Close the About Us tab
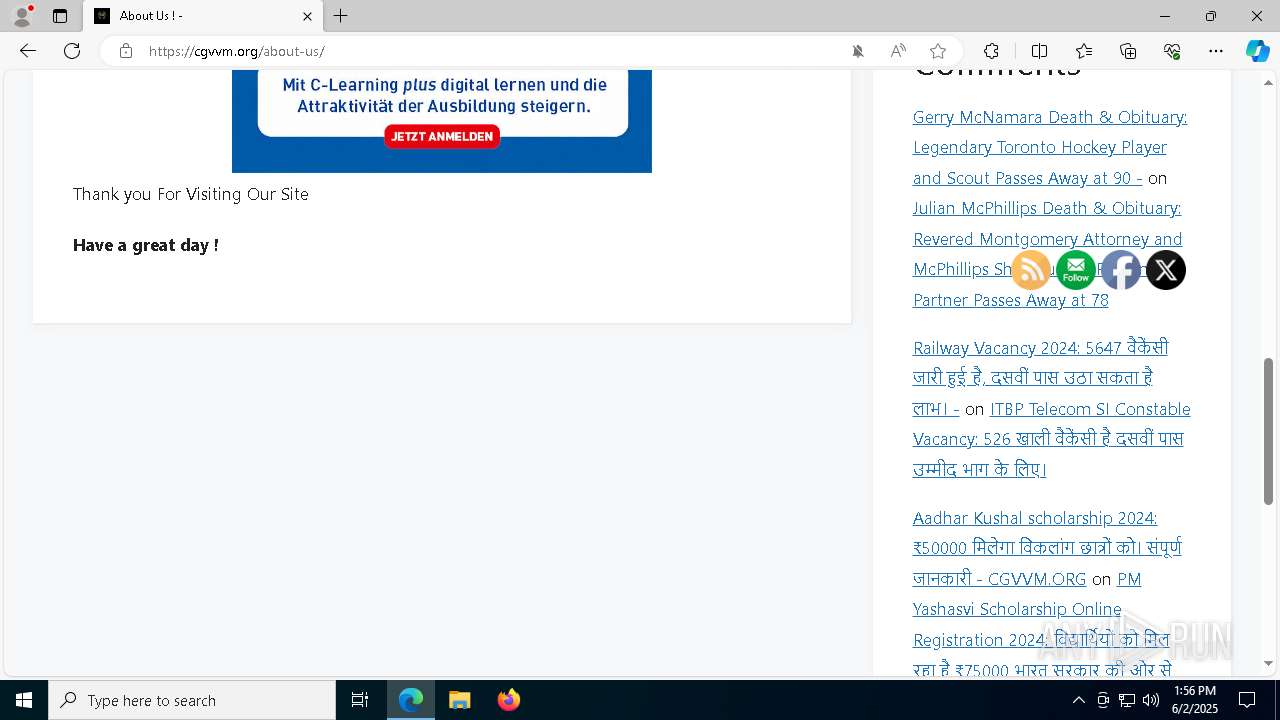 click(307, 16)
